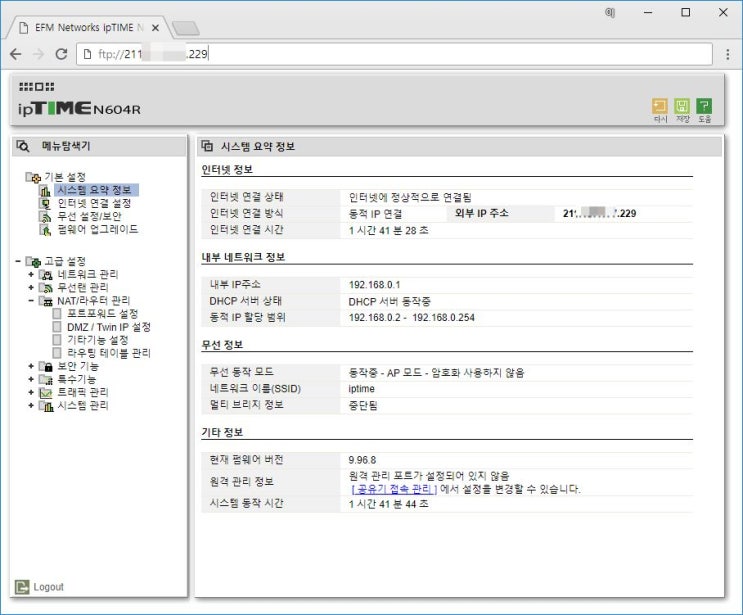The width and height of the screenshot is (743, 615).
Task: Click the Logout door icon
Action: click(22, 587)
